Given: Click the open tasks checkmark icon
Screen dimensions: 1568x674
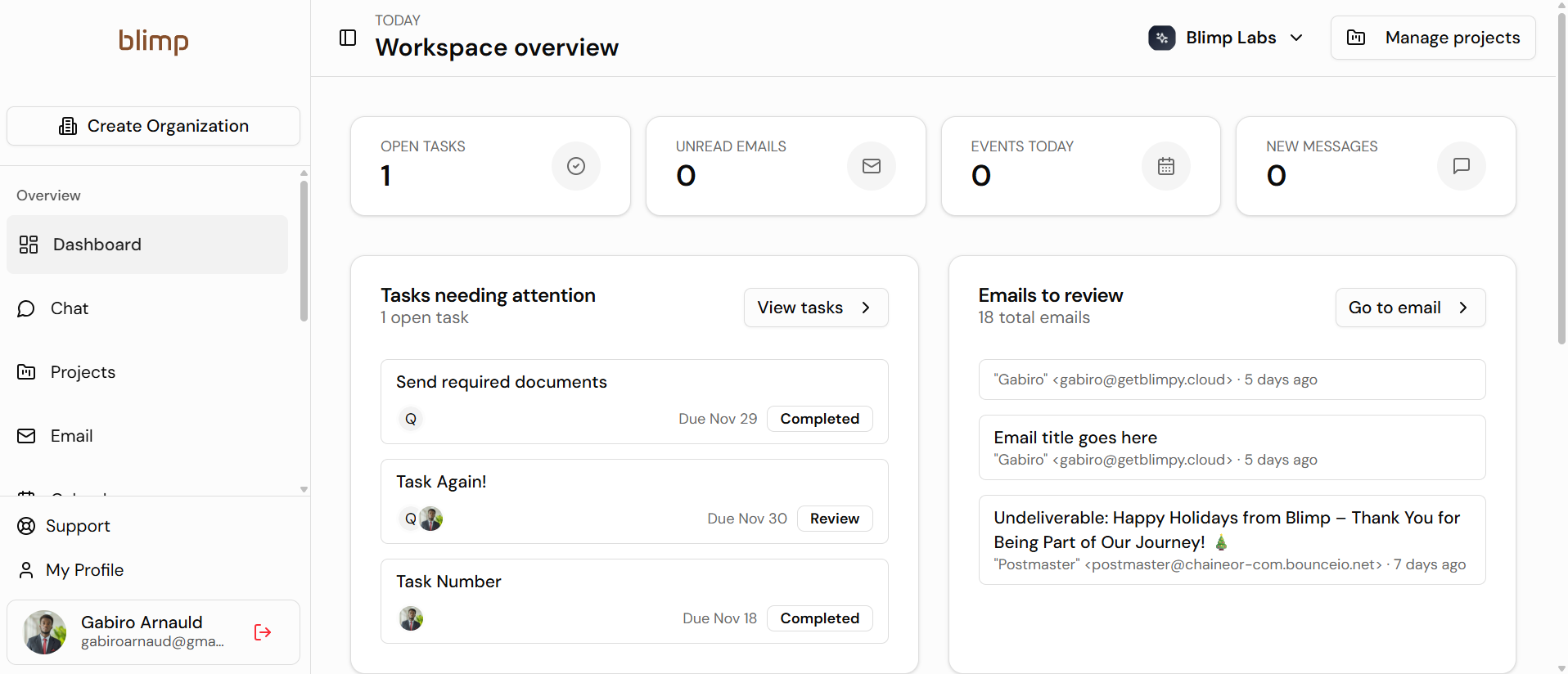Looking at the screenshot, I should click(x=576, y=166).
